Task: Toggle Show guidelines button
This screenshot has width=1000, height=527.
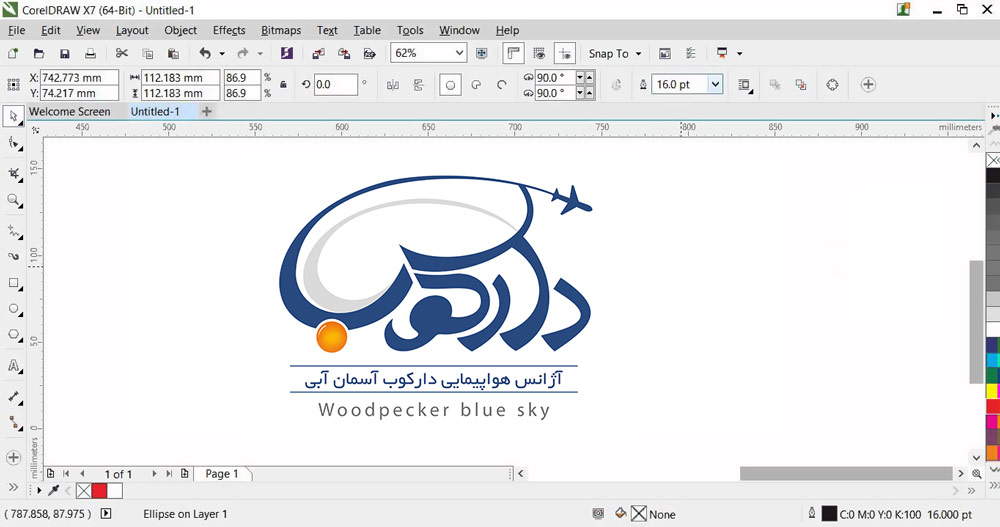Action: 565,54
